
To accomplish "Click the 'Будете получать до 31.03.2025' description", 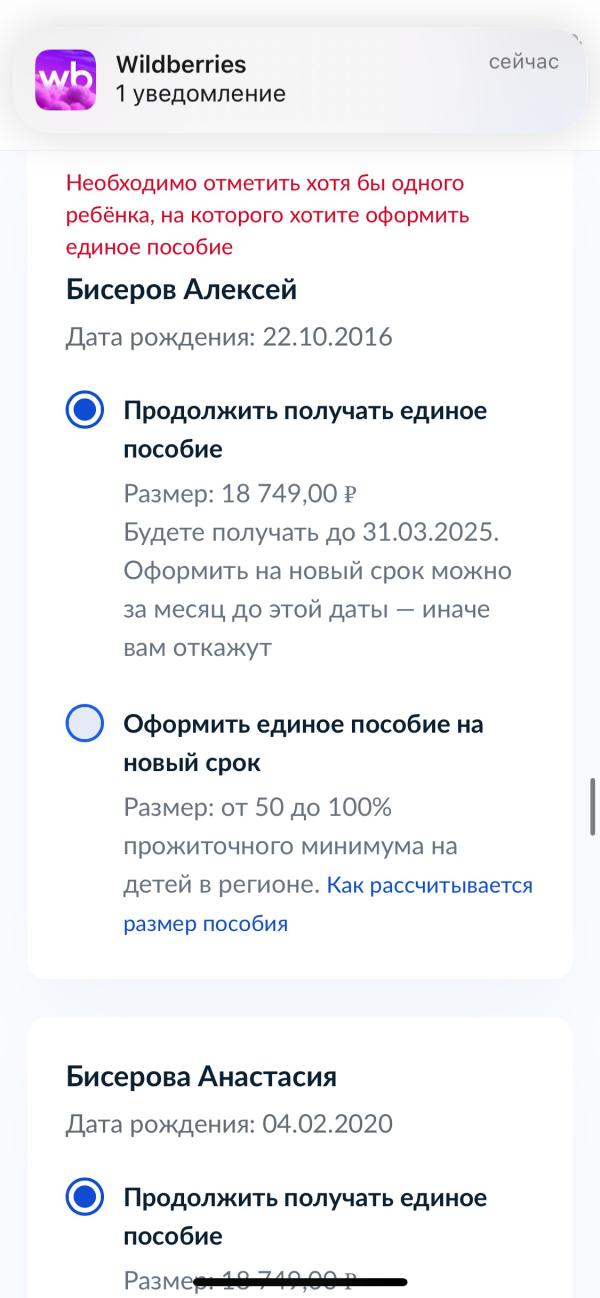I will pos(311,532).
